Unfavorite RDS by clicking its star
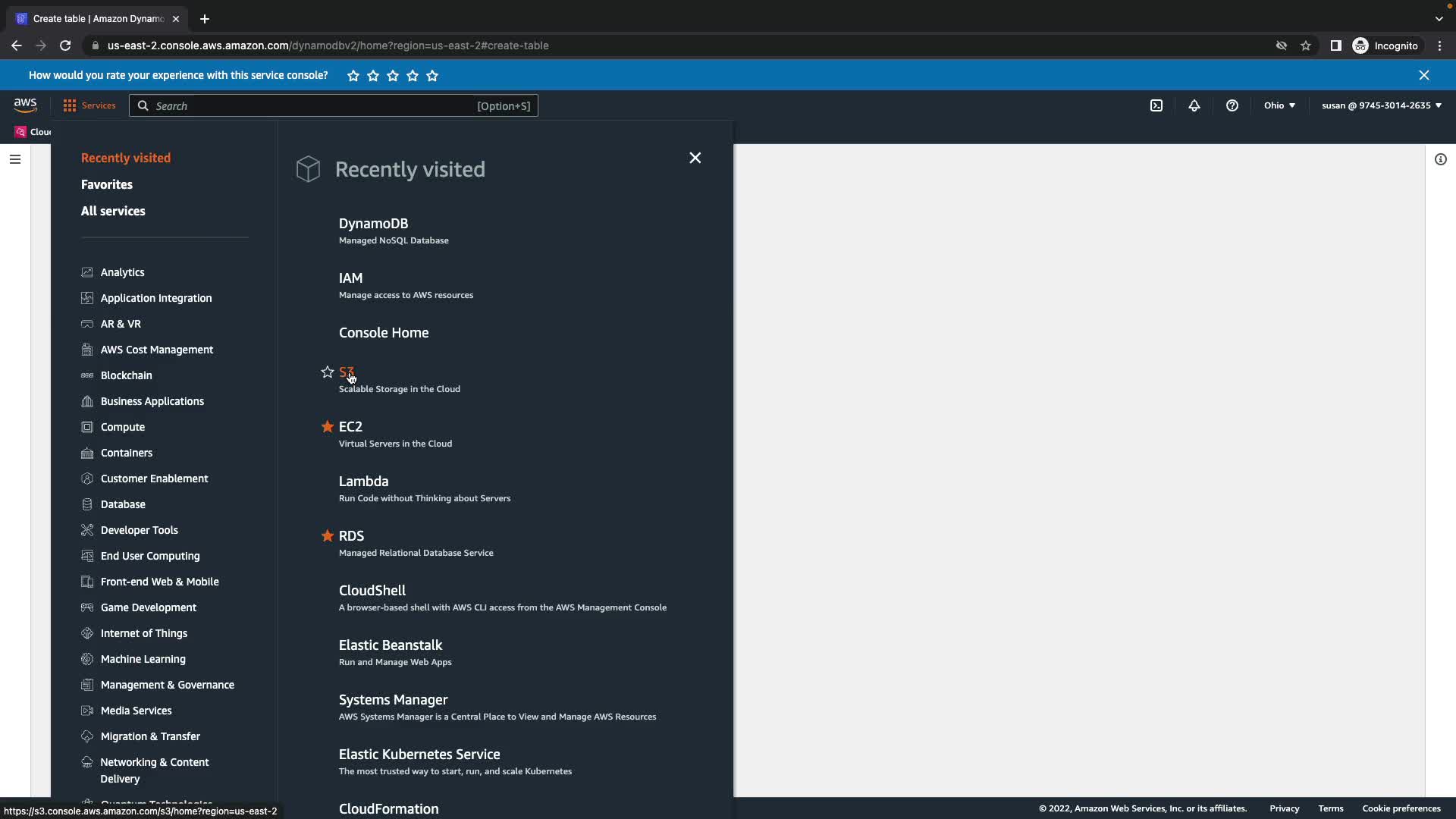The width and height of the screenshot is (1456, 819). point(327,536)
